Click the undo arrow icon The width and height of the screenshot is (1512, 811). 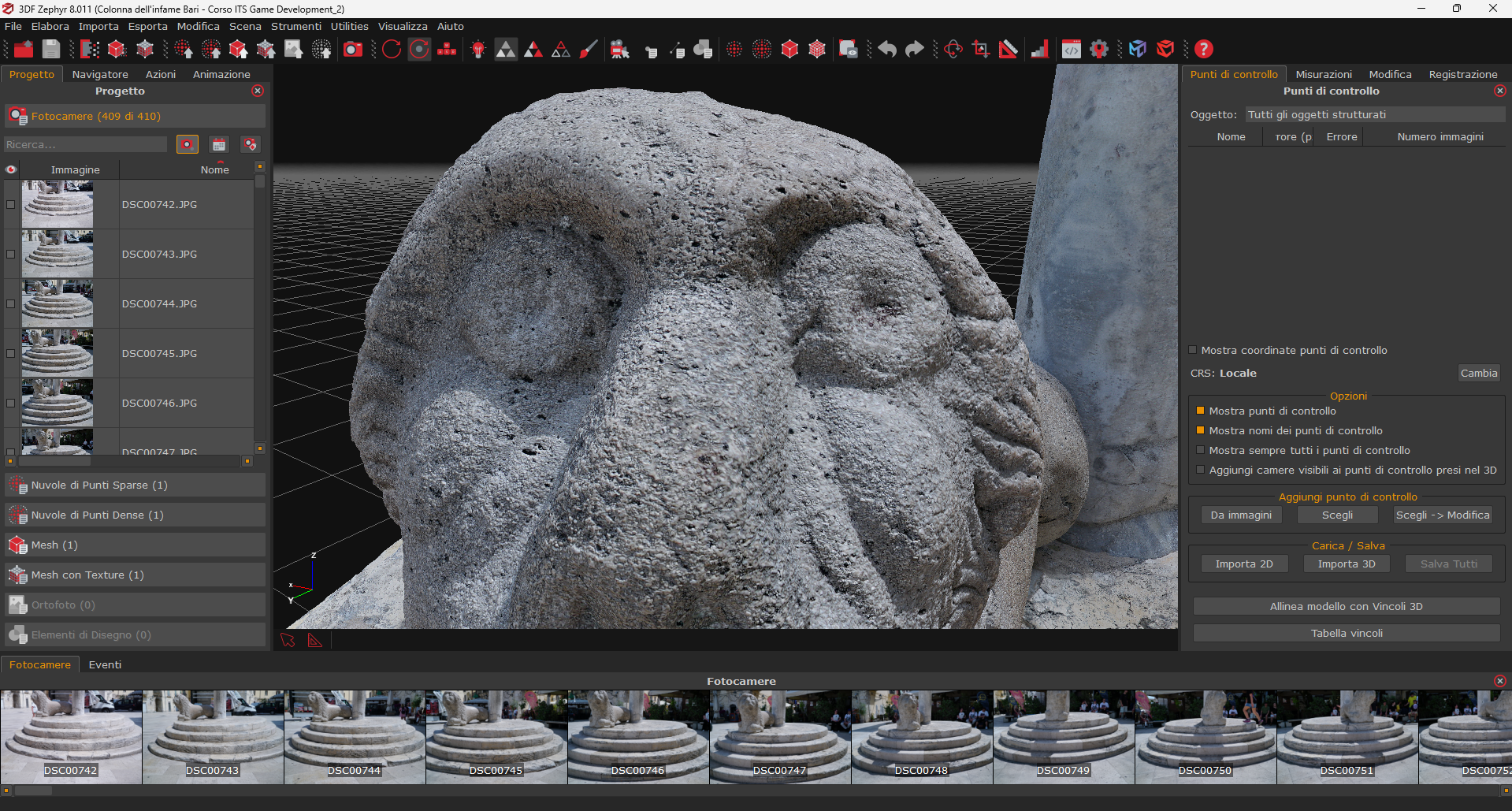point(887,50)
